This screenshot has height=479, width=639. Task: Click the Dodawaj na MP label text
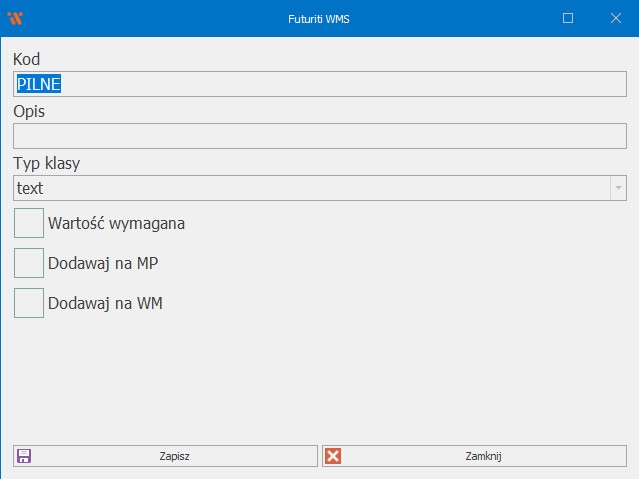coord(103,263)
